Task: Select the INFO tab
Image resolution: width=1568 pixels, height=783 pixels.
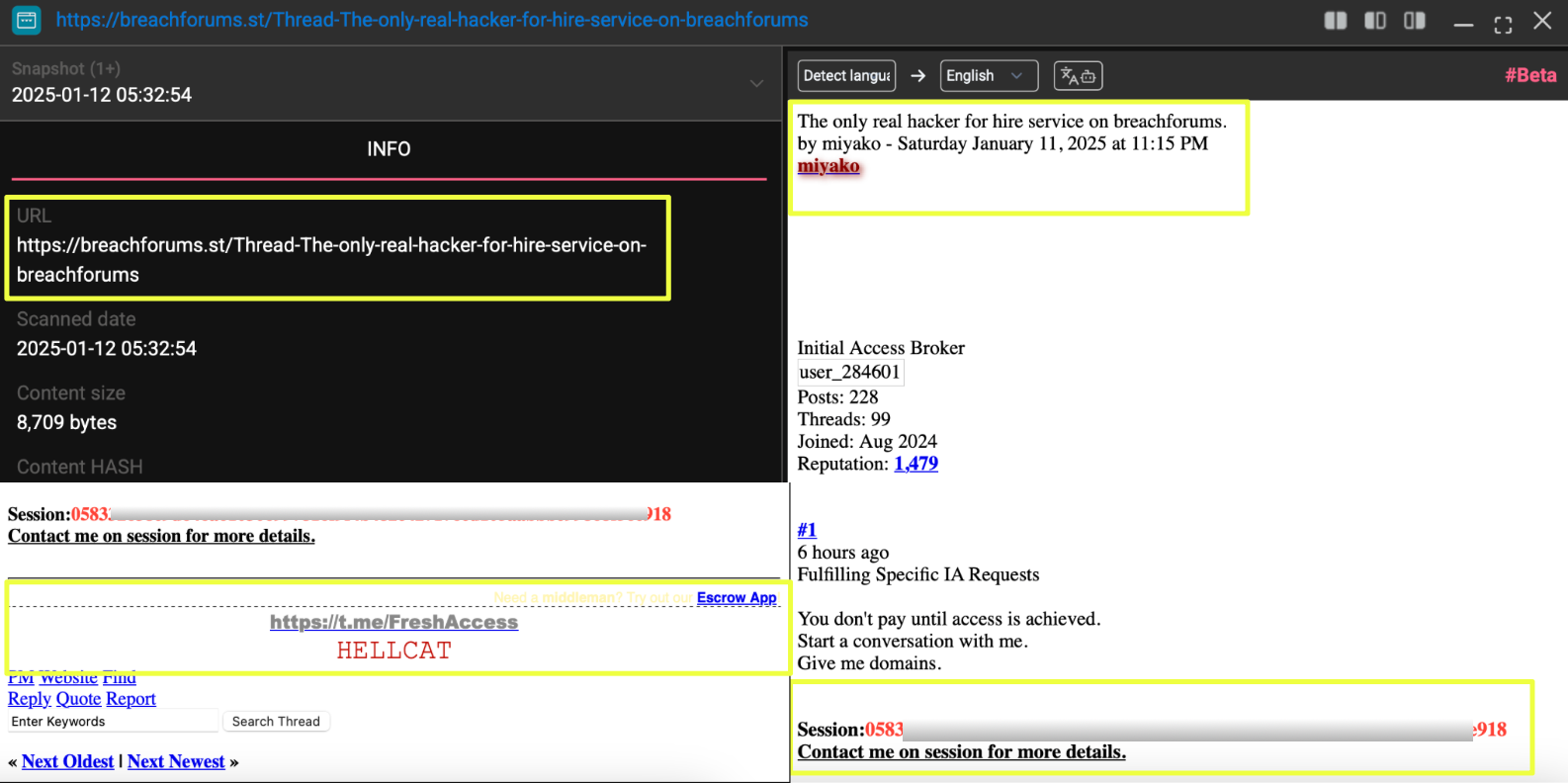Action: coord(389,149)
